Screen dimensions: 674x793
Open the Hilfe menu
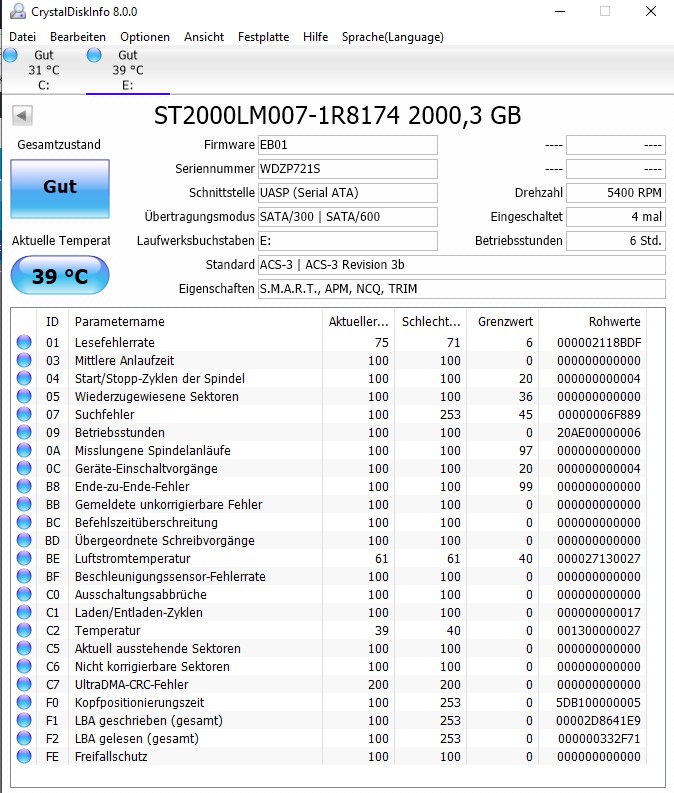(x=316, y=37)
